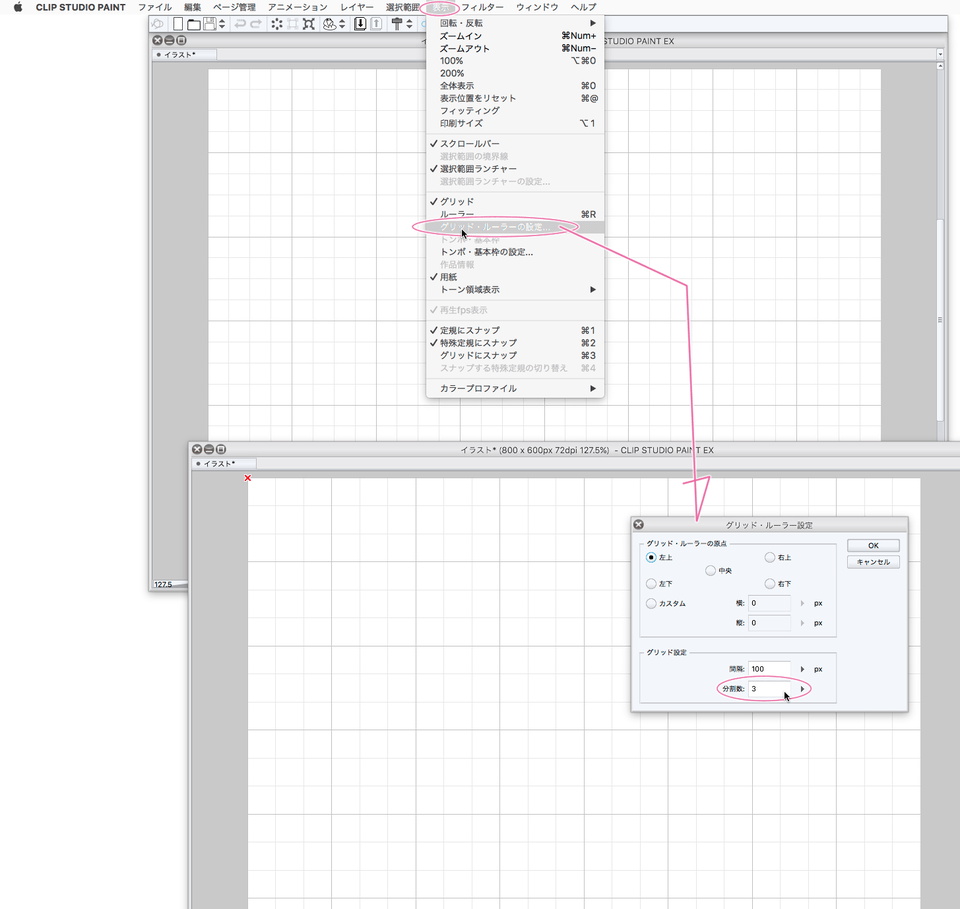Select 右下 origin radio button
The width and height of the screenshot is (960, 909).
pos(770,584)
